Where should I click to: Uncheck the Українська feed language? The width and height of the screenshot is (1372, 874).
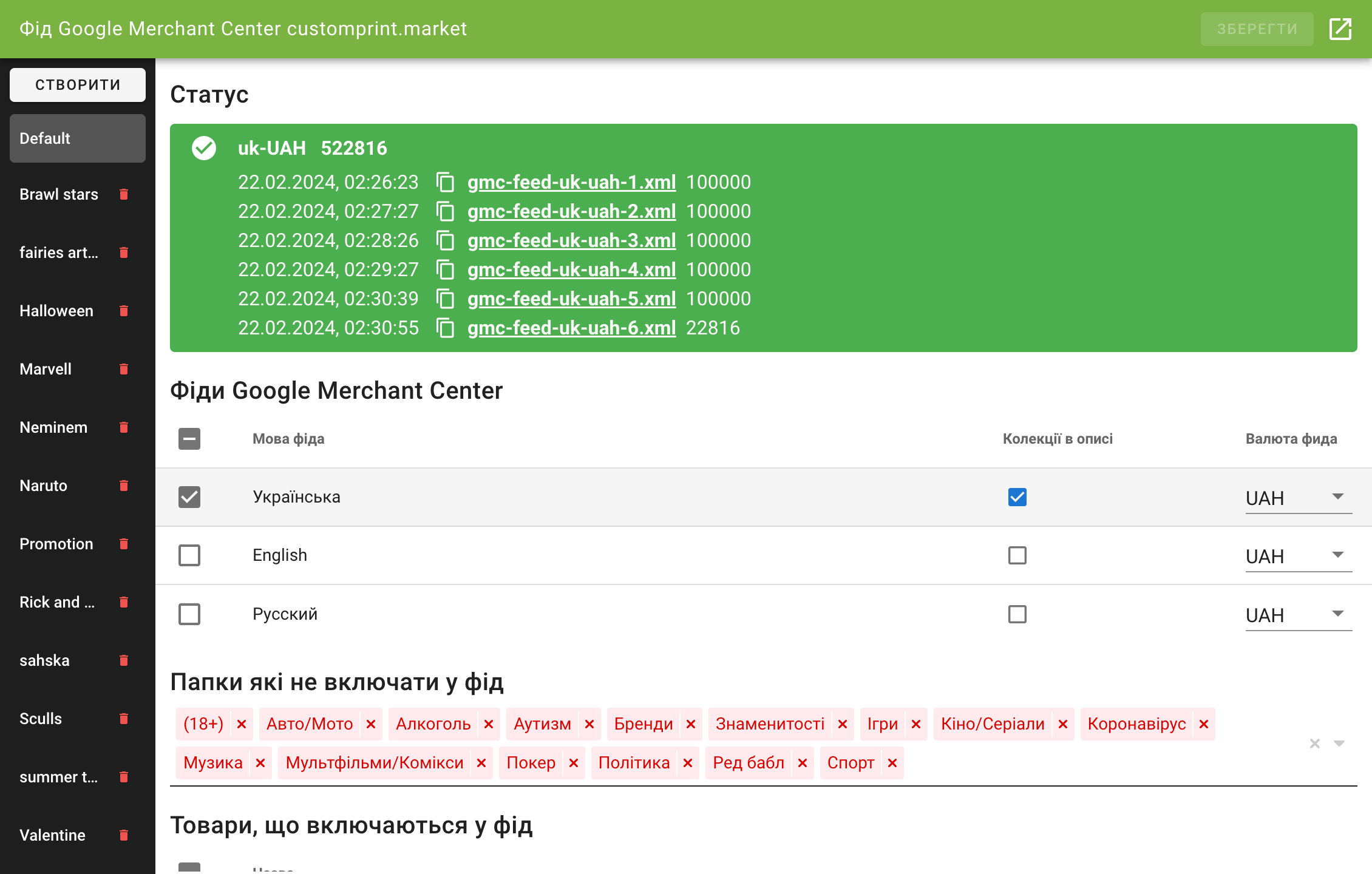coord(189,497)
